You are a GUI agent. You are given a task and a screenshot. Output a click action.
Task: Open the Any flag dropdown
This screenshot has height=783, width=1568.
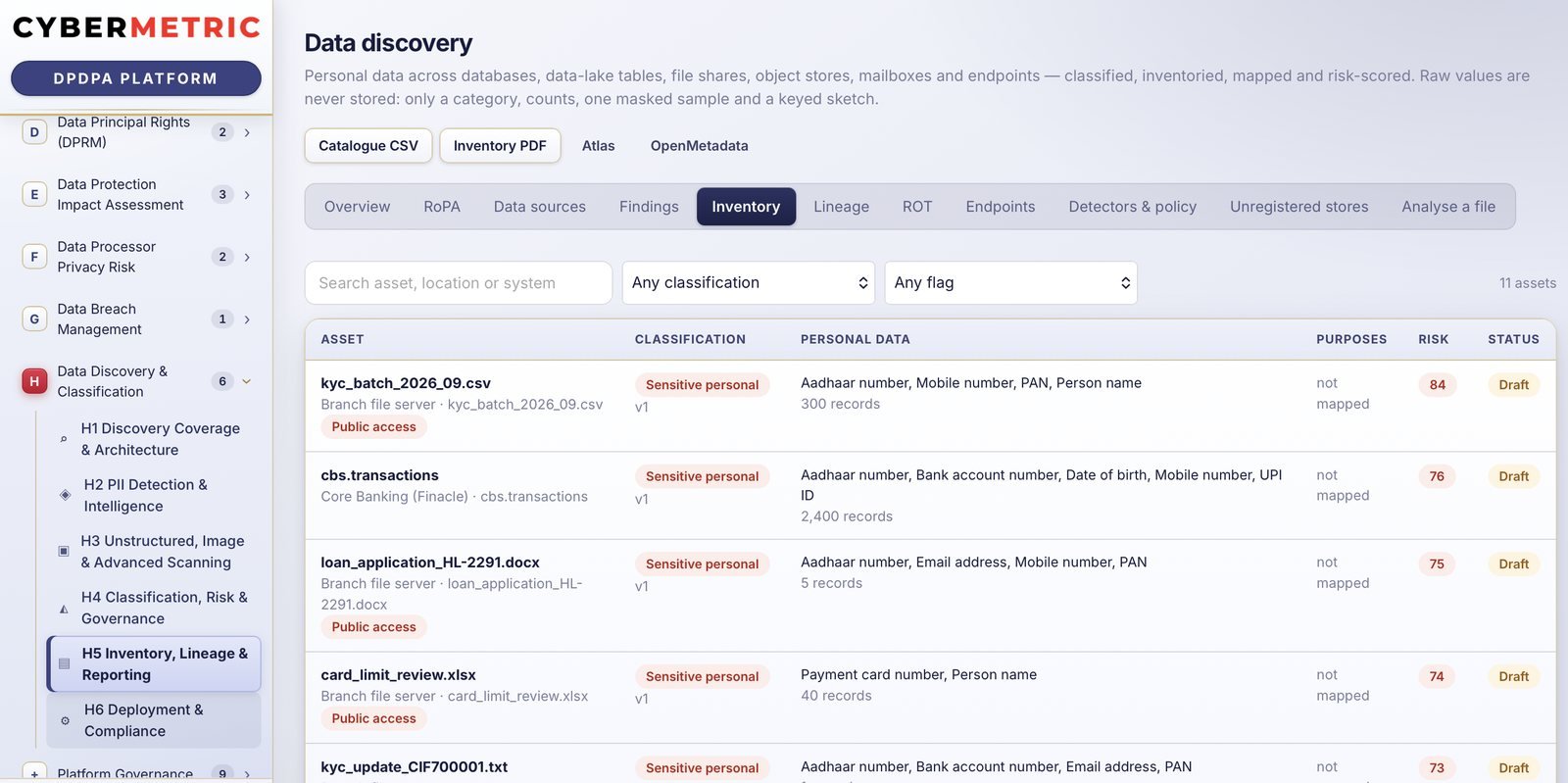[1011, 282]
